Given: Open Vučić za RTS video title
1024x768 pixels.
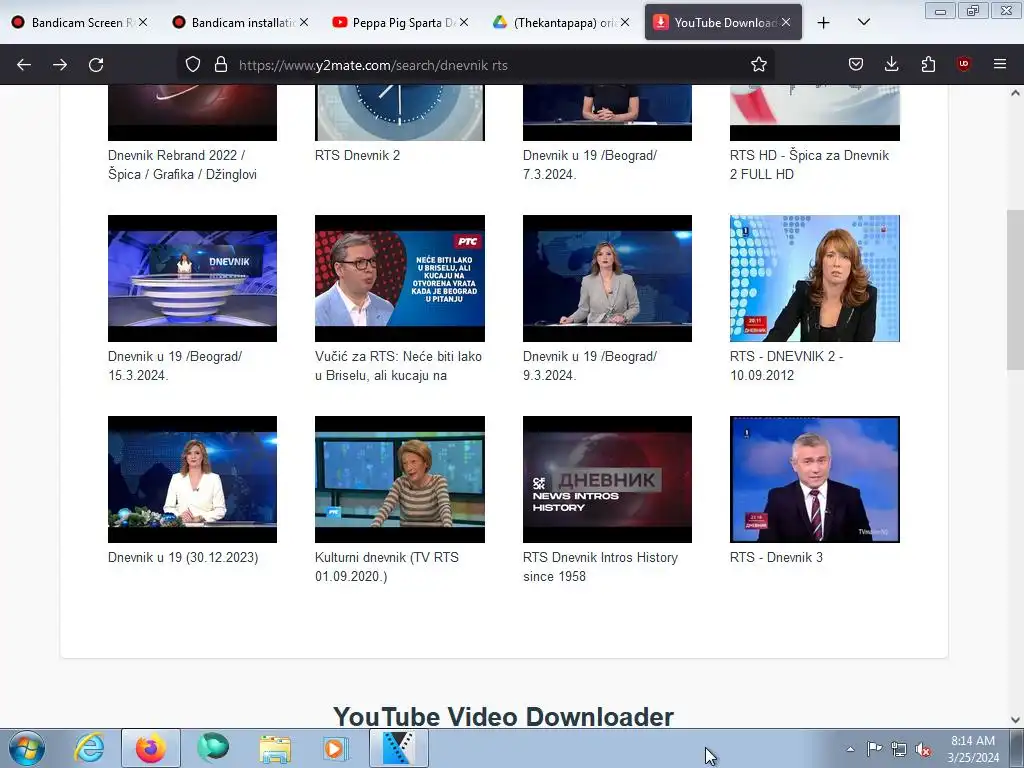Looking at the screenshot, I should coord(398,366).
